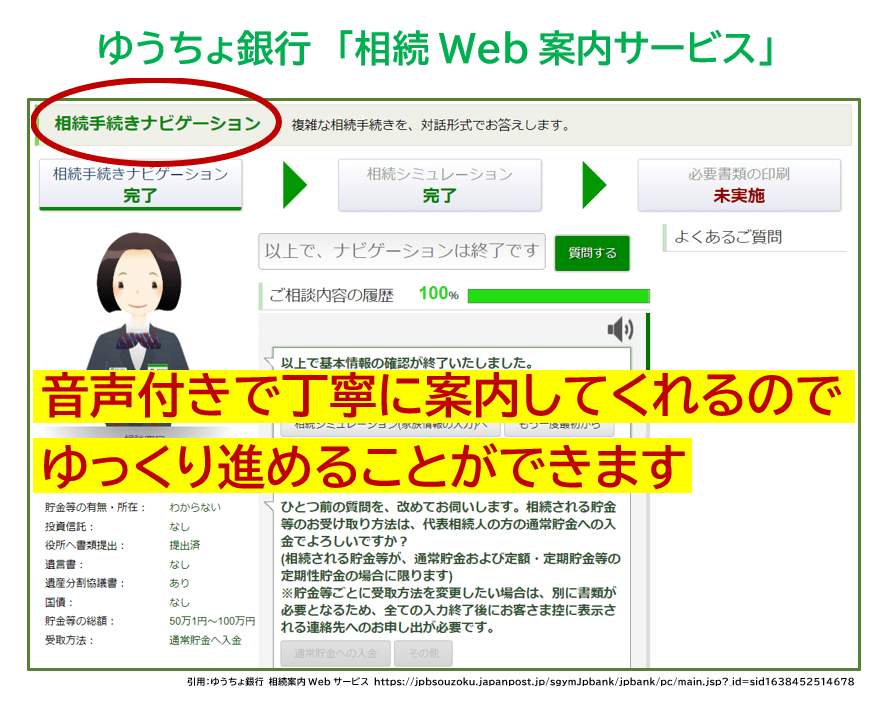
Task: Open the よくあるご質問 section
Action: pyautogui.click(x=728, y=237)
